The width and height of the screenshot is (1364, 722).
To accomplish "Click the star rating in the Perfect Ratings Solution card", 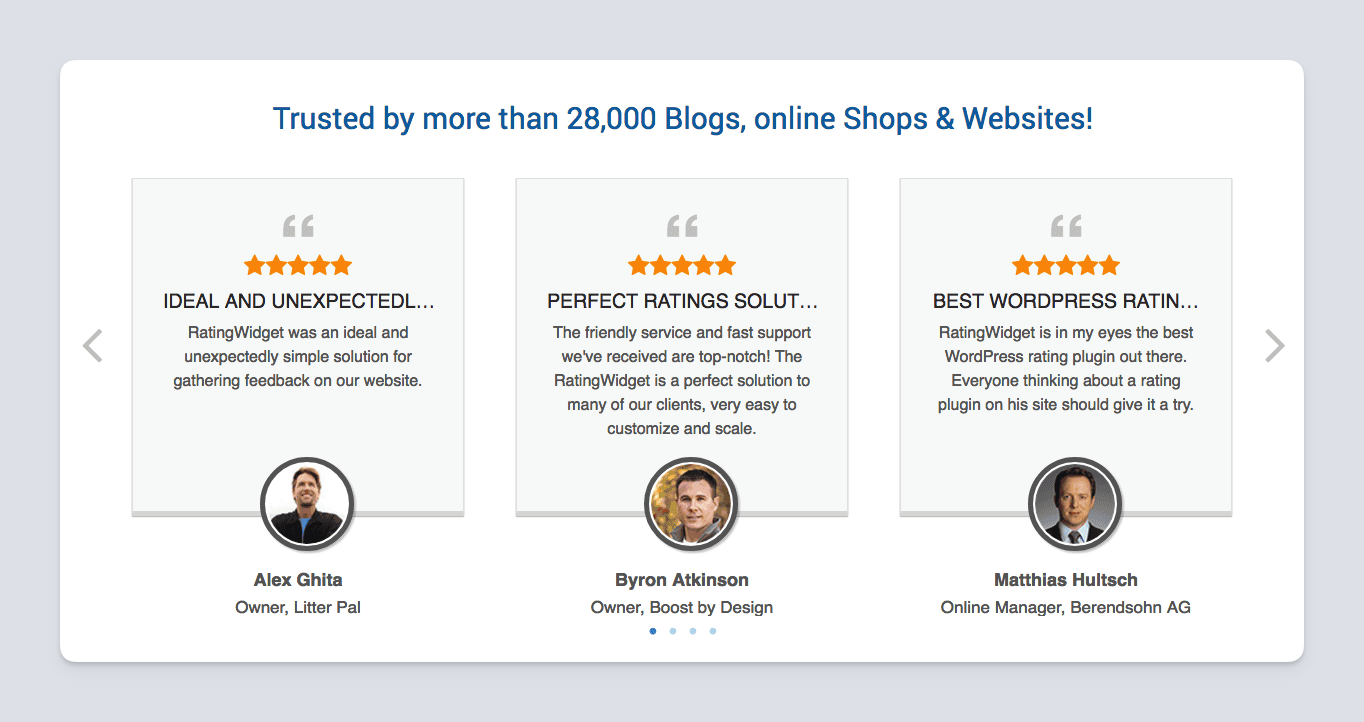I will 682,265.
